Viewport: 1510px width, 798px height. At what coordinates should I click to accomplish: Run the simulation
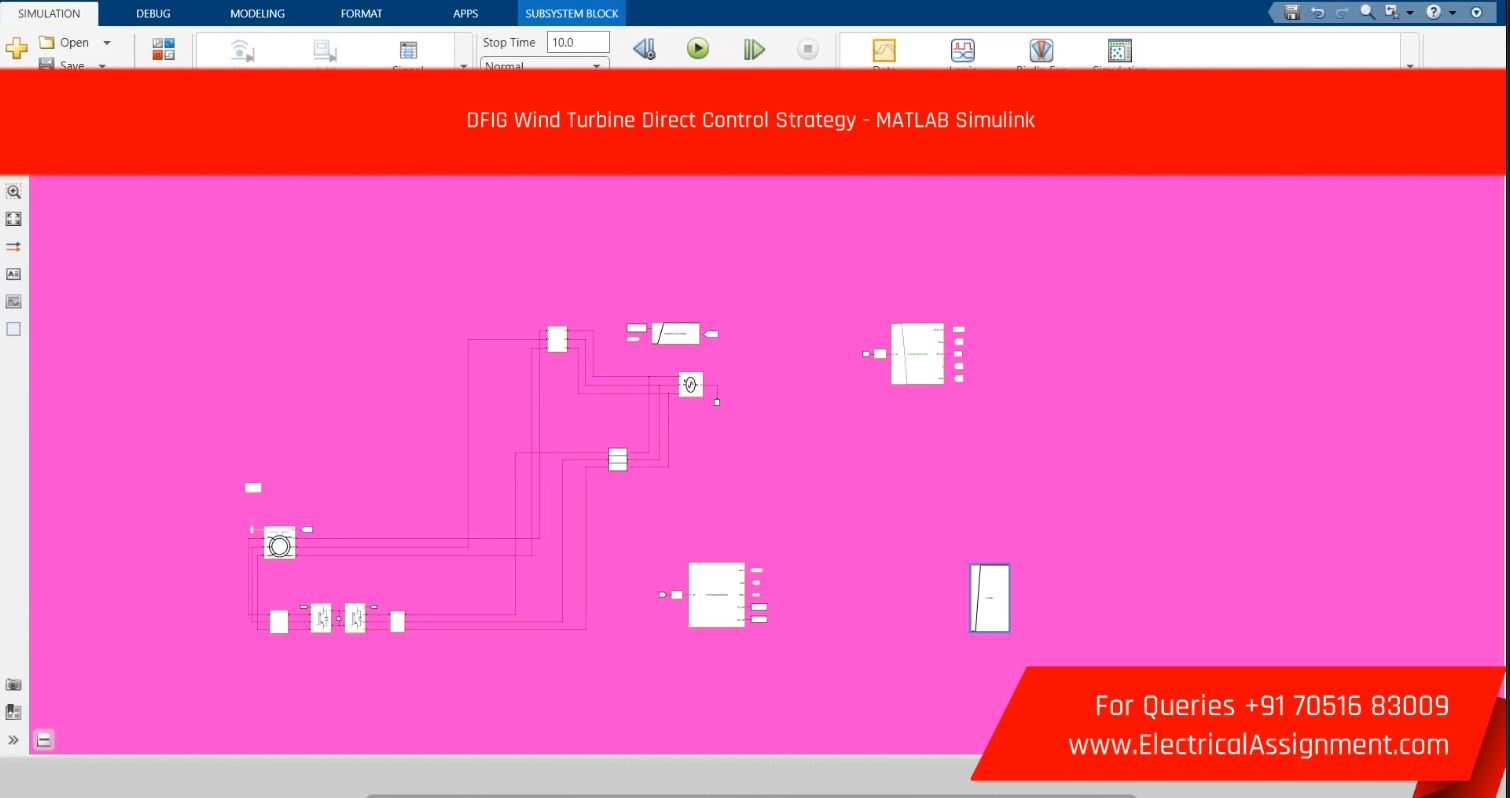[x=699, y=49]
